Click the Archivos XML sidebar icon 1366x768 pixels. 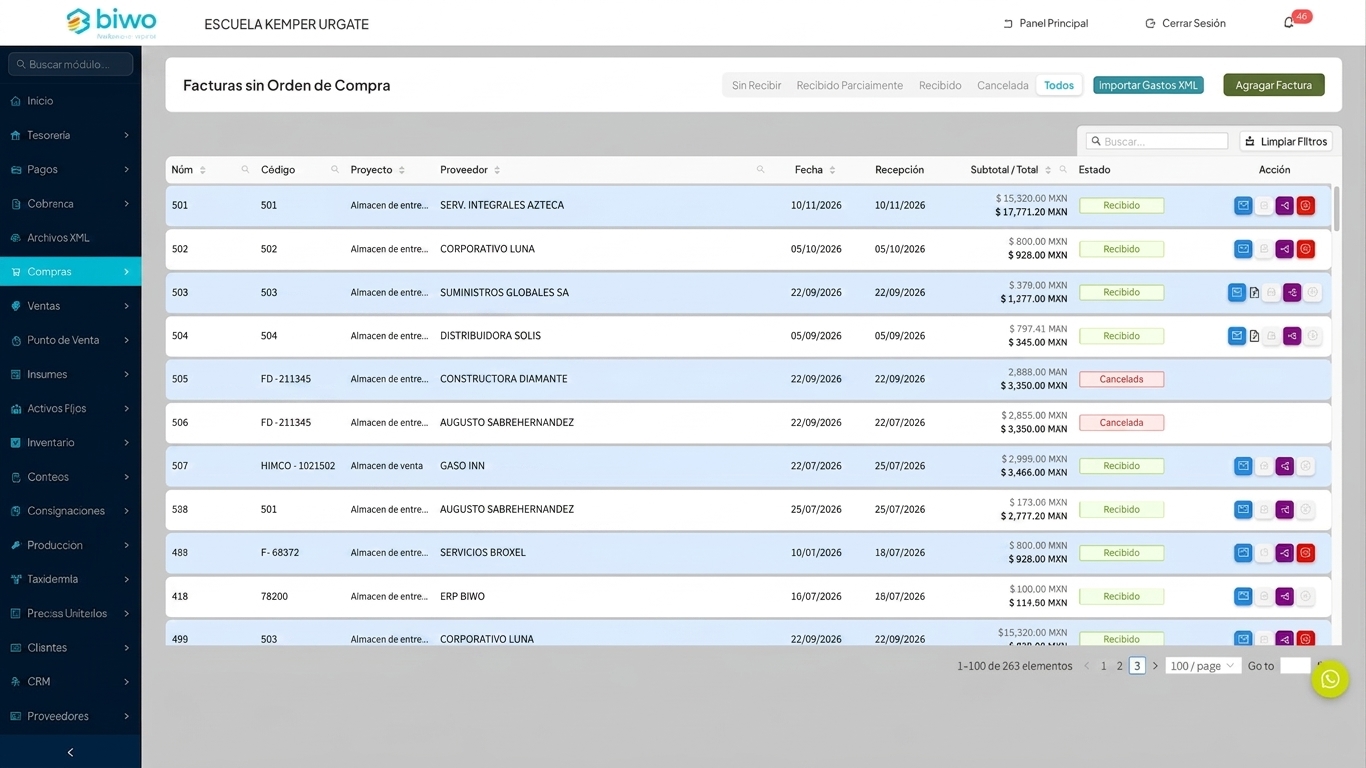(15, 238)
